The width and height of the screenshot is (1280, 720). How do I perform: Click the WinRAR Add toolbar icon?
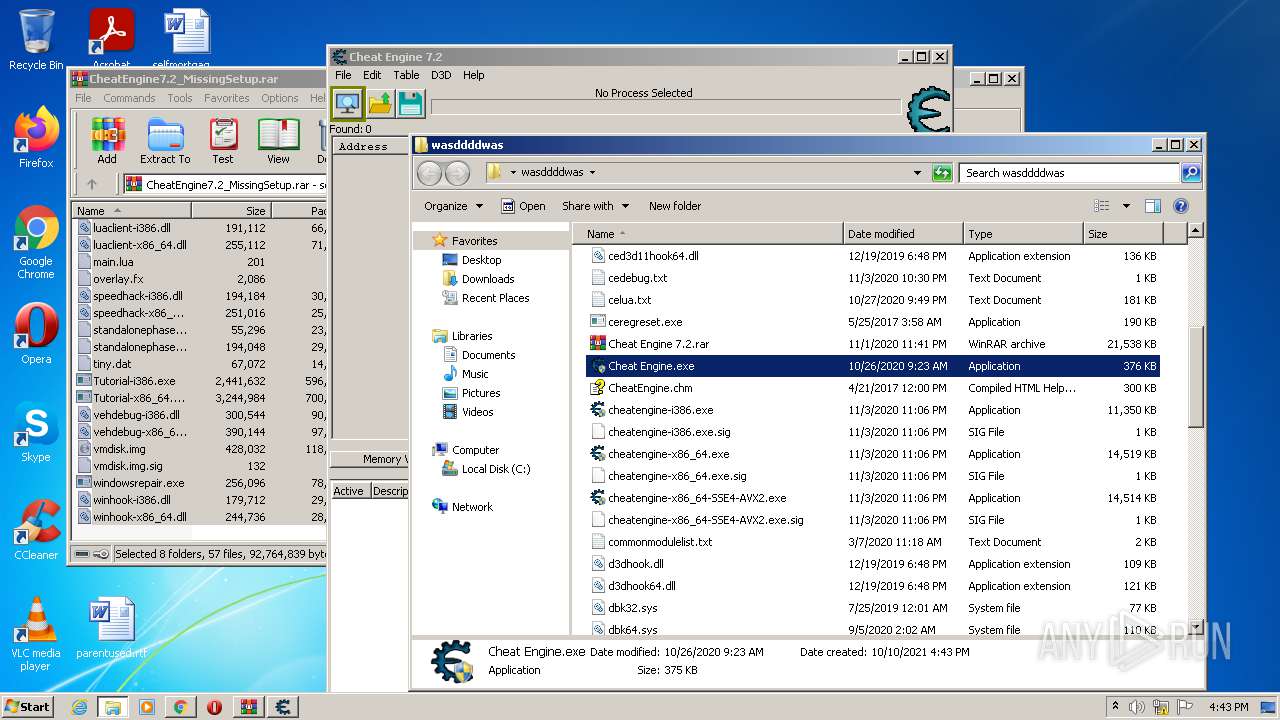pos(107,141)
